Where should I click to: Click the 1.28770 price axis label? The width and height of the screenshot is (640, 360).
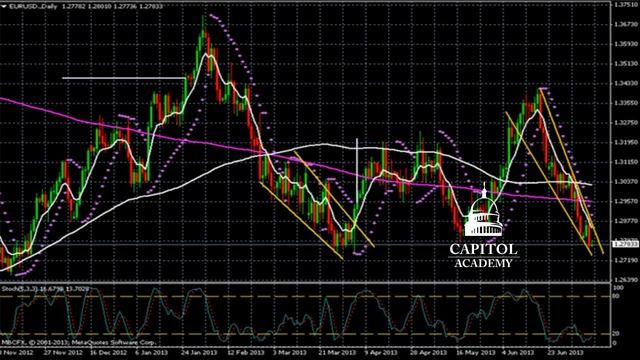(x=625, y=221)
